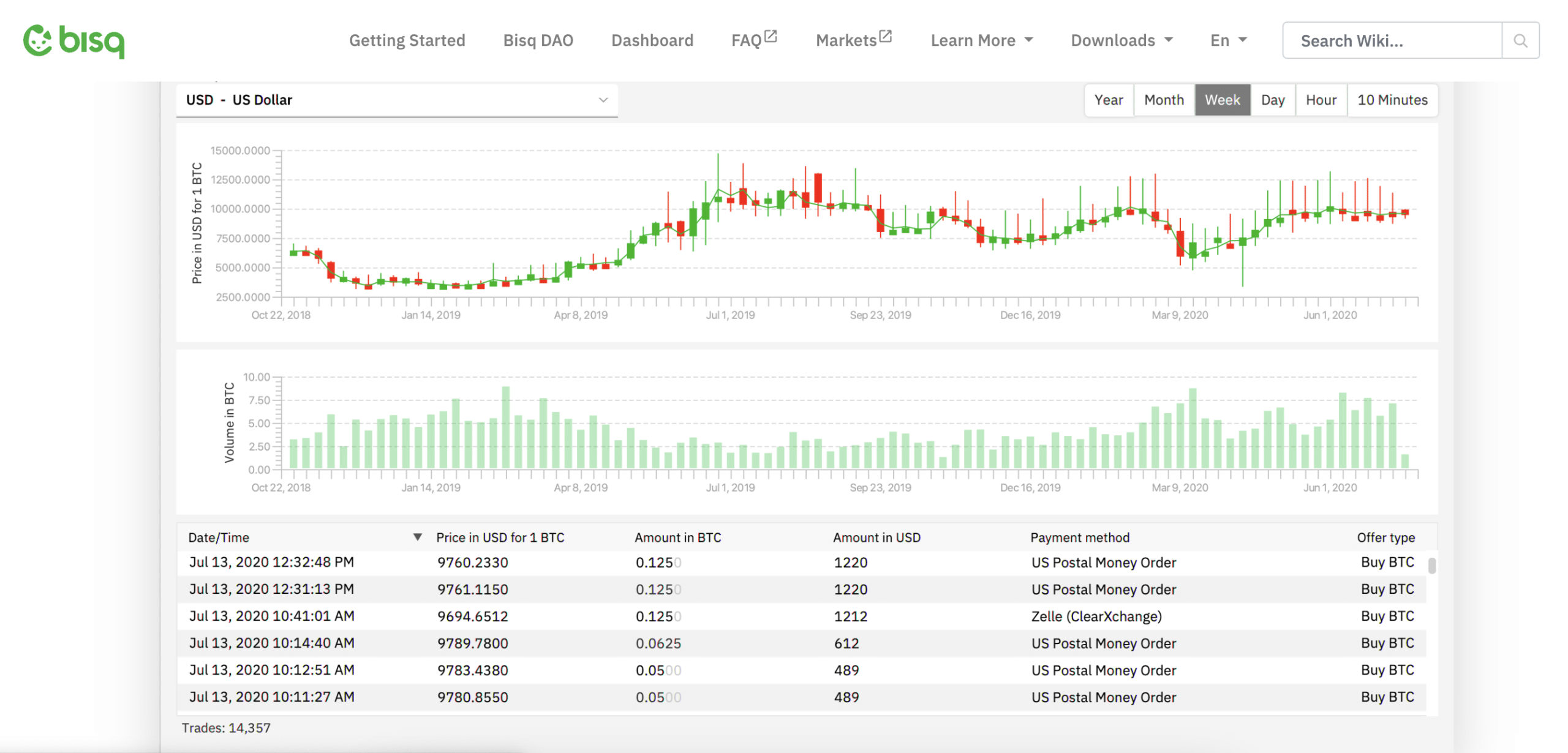The height and width of the screenshot is (753, 1568).
Task: Choose the 10 Minutes interval
Action: (x=1392, y=100)
